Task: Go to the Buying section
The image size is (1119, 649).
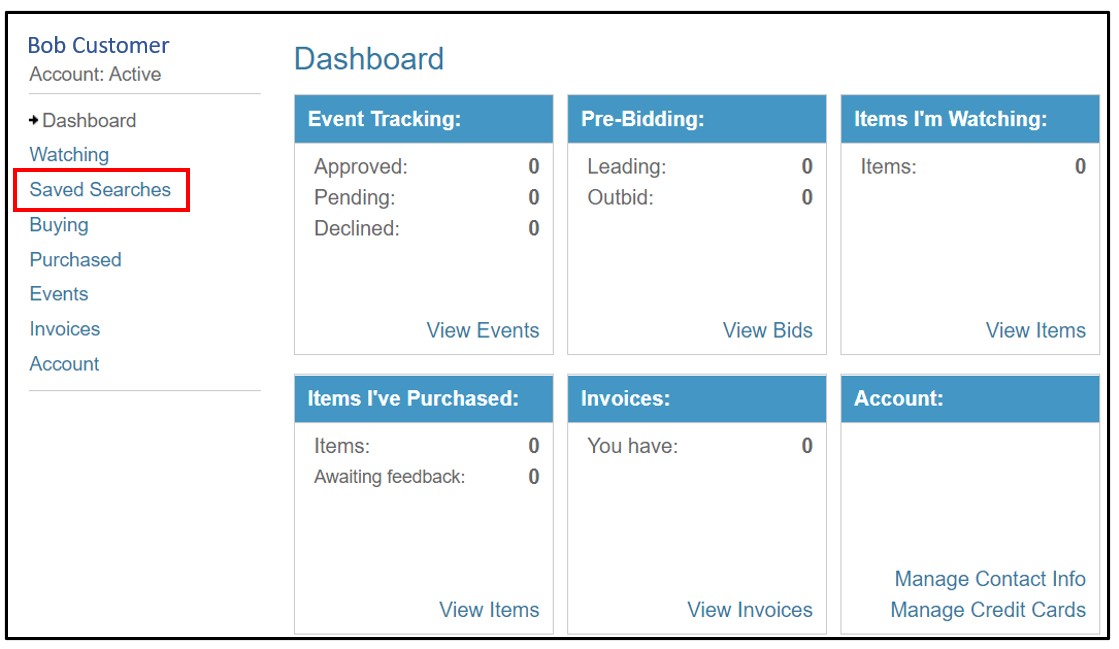Action: (59, 225)
